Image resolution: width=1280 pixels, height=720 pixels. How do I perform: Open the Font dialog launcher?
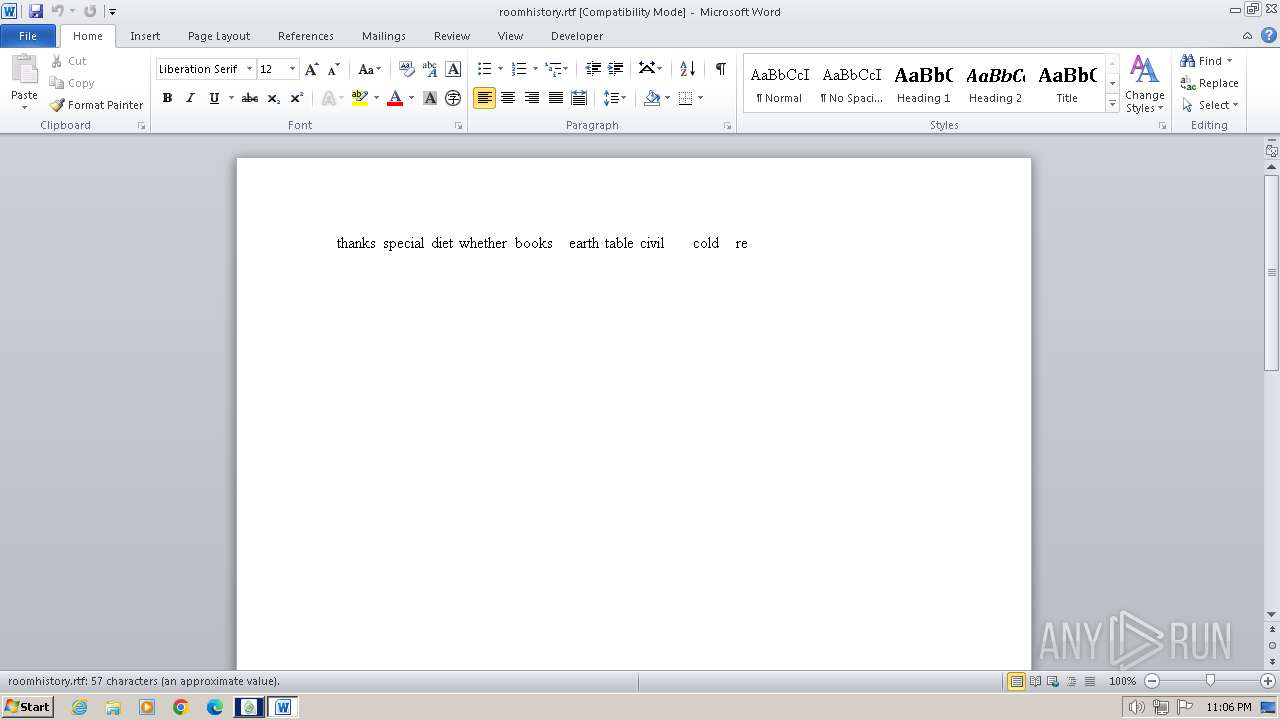(x=458, y=126)
